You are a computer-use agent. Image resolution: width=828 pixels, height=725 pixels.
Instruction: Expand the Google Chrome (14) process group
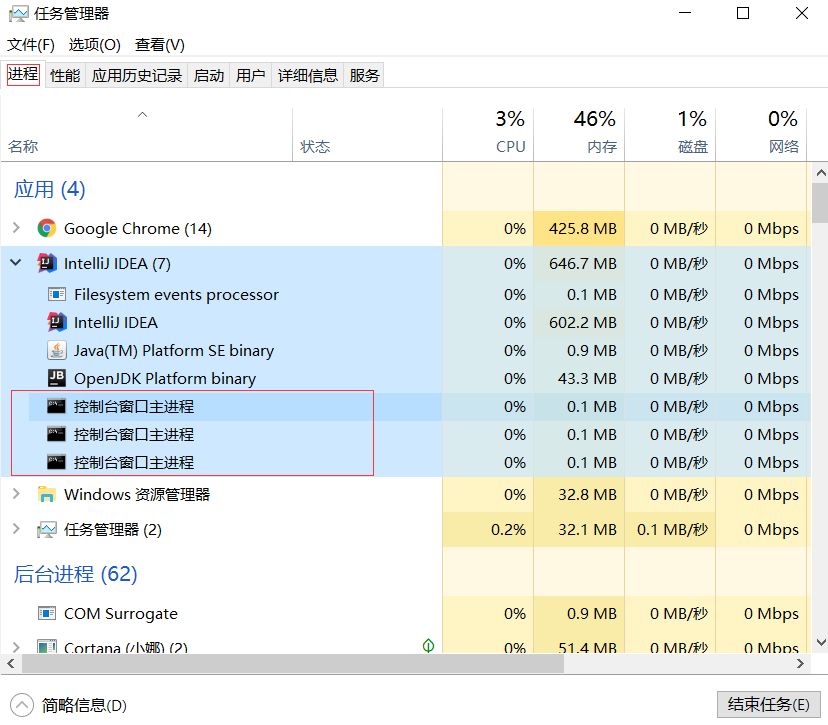point(16,228)
